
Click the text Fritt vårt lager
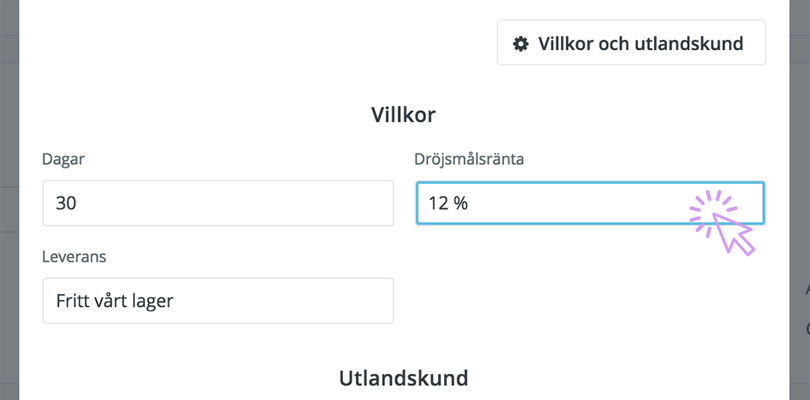(x=115, y=301)
